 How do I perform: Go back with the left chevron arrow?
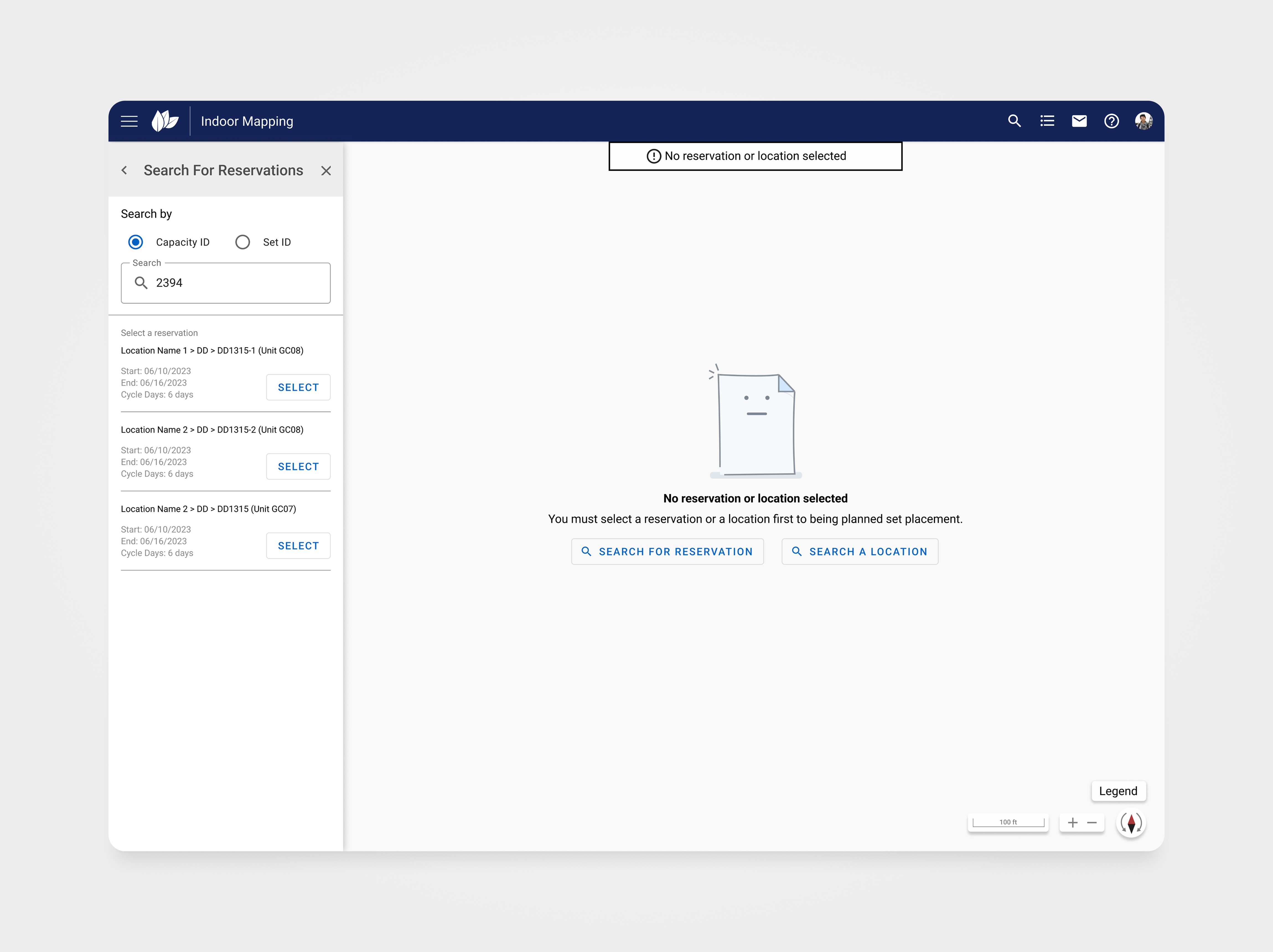[x=124, y=170]
